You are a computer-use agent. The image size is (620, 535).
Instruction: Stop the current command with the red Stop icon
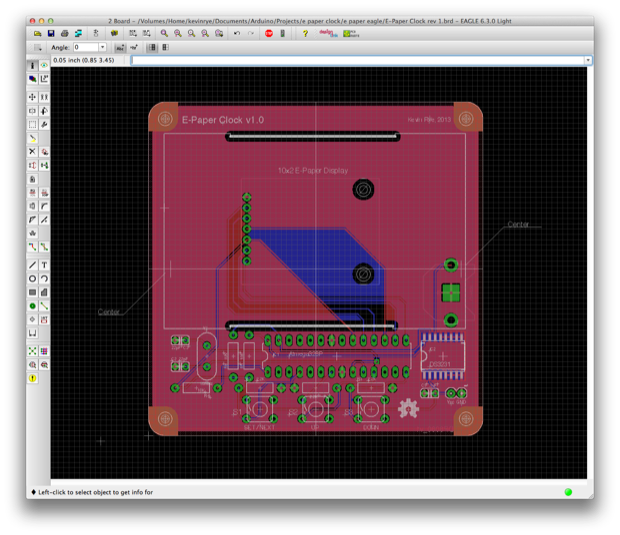(269, 34)
